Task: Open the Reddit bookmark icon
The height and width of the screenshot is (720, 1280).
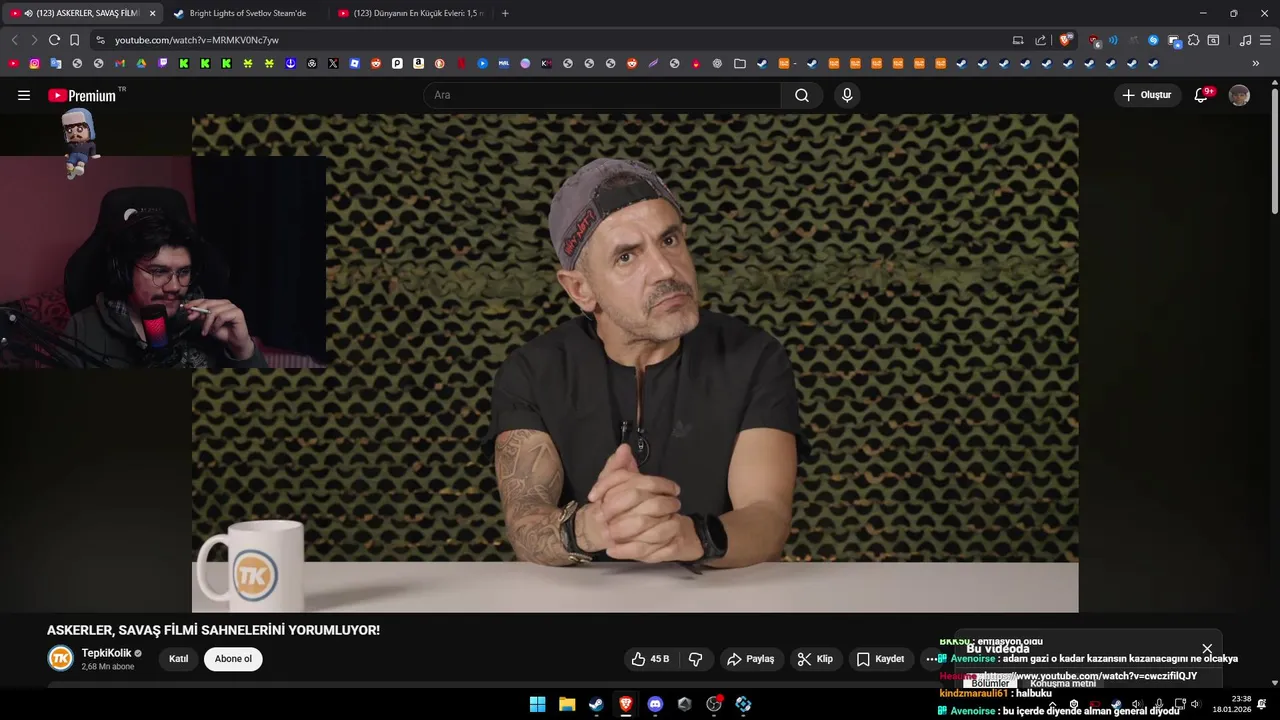Action: (x=376, y=63)
